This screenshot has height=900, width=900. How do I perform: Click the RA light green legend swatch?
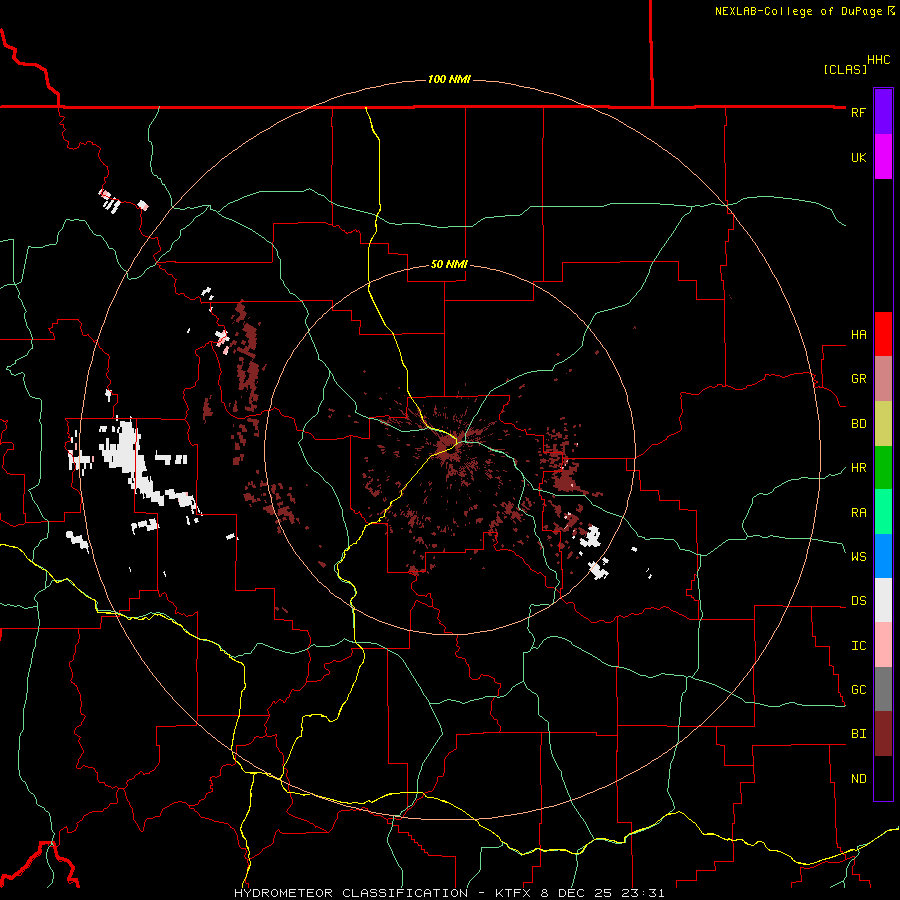pos(883,512)
